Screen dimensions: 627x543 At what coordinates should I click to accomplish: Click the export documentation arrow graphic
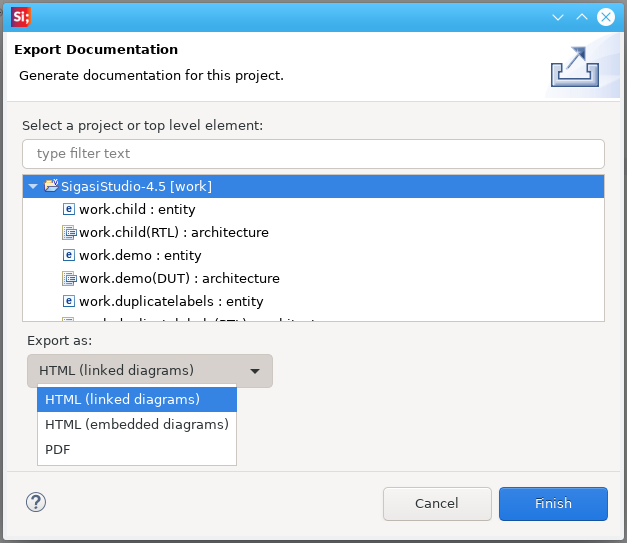click(x=575, y=66)
